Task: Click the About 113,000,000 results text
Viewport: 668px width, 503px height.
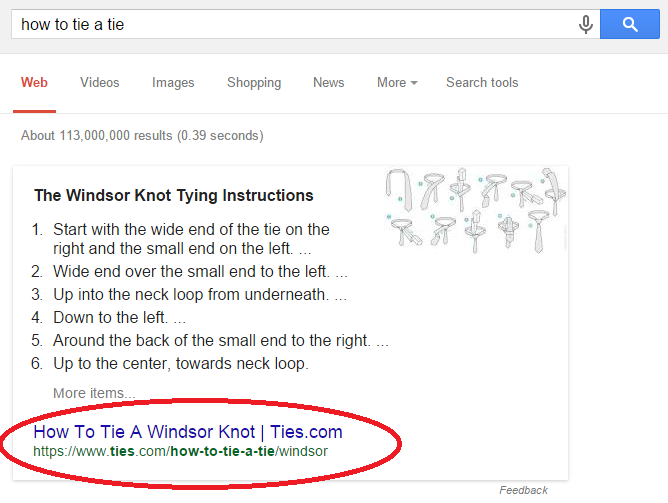Action: 142,135
